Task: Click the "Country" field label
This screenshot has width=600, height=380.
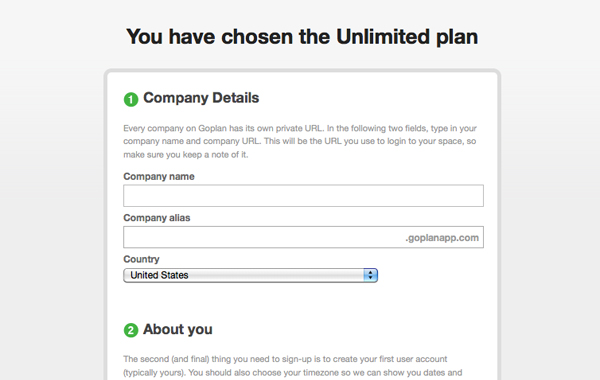Action: click(141, 259)
